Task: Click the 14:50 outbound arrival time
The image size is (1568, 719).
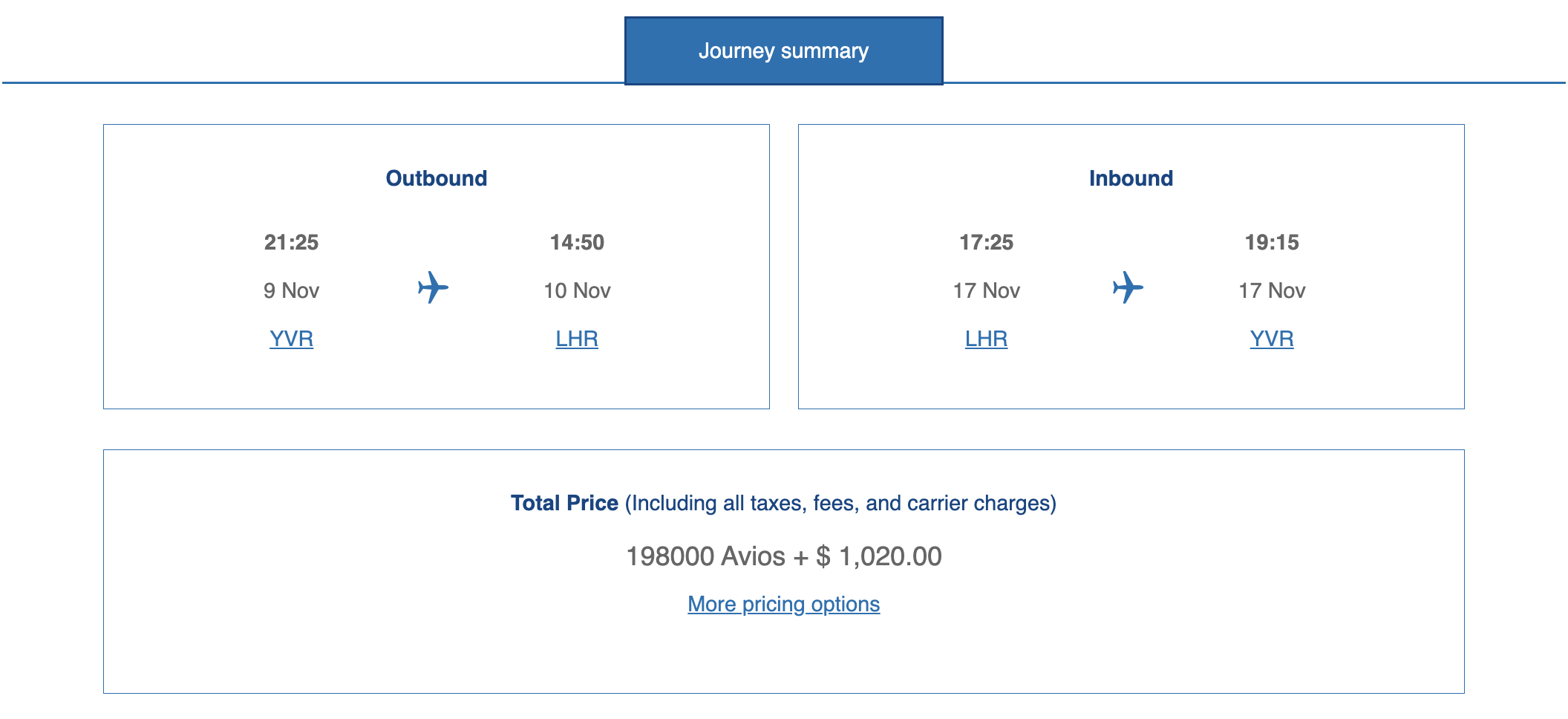Action: pos(577,242)
